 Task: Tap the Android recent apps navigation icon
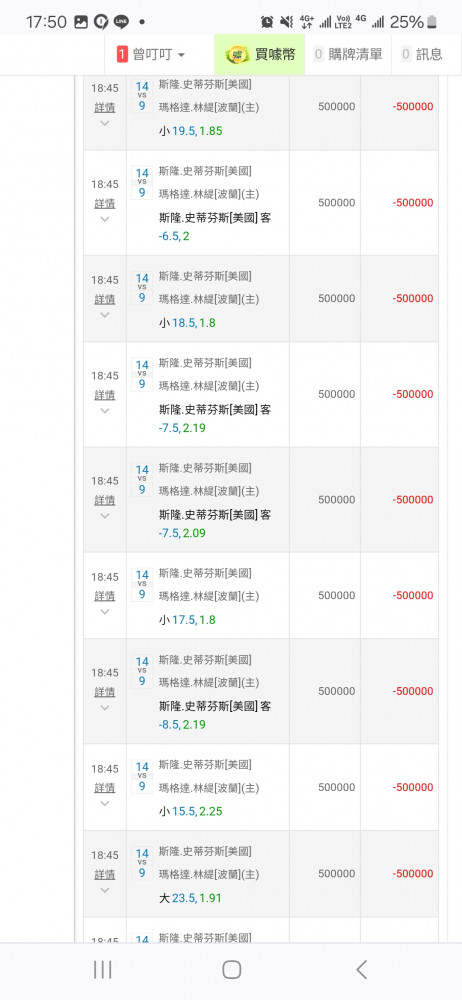pyautogui.click(x=103, y=970)
